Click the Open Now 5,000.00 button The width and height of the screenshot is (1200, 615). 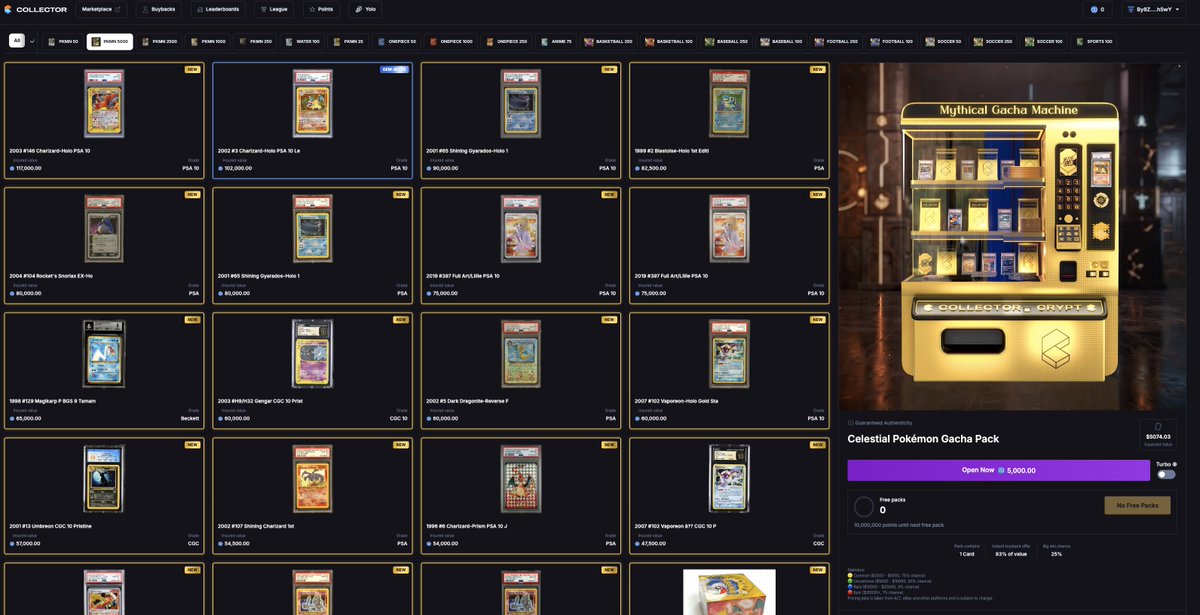999,470
